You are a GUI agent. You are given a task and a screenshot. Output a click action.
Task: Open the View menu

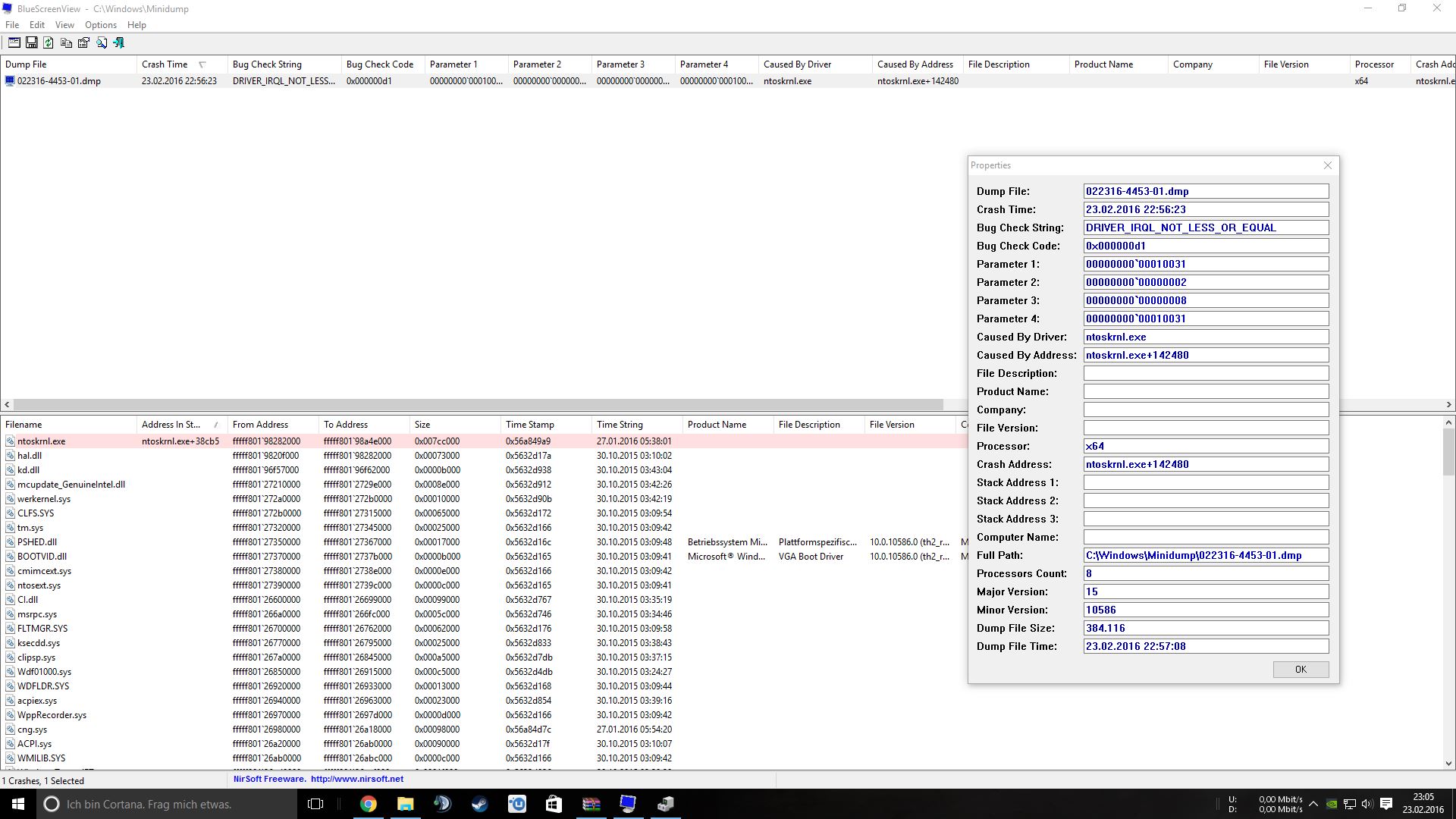(x=64, y=25)
